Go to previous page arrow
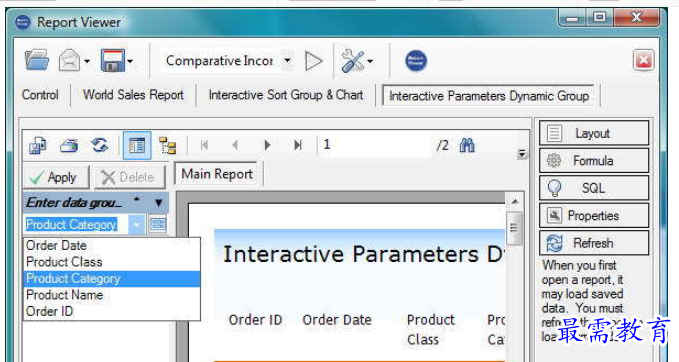This screenshot has width=679, height=362. [x=235, y=145]
